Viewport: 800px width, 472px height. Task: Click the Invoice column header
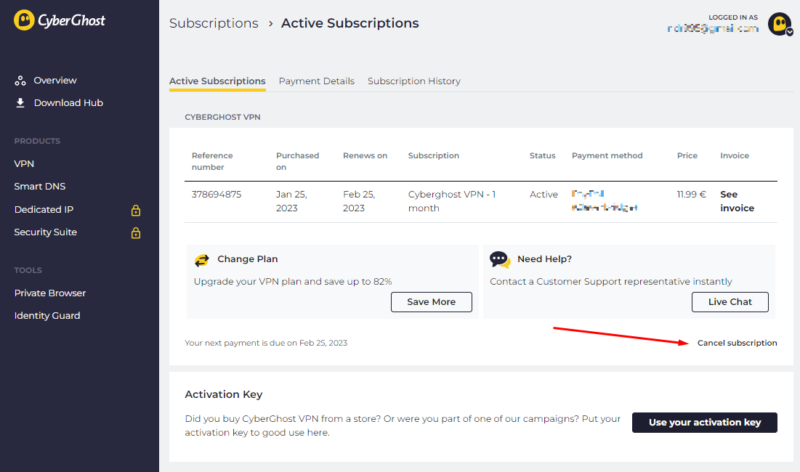(x=735, y=156)
